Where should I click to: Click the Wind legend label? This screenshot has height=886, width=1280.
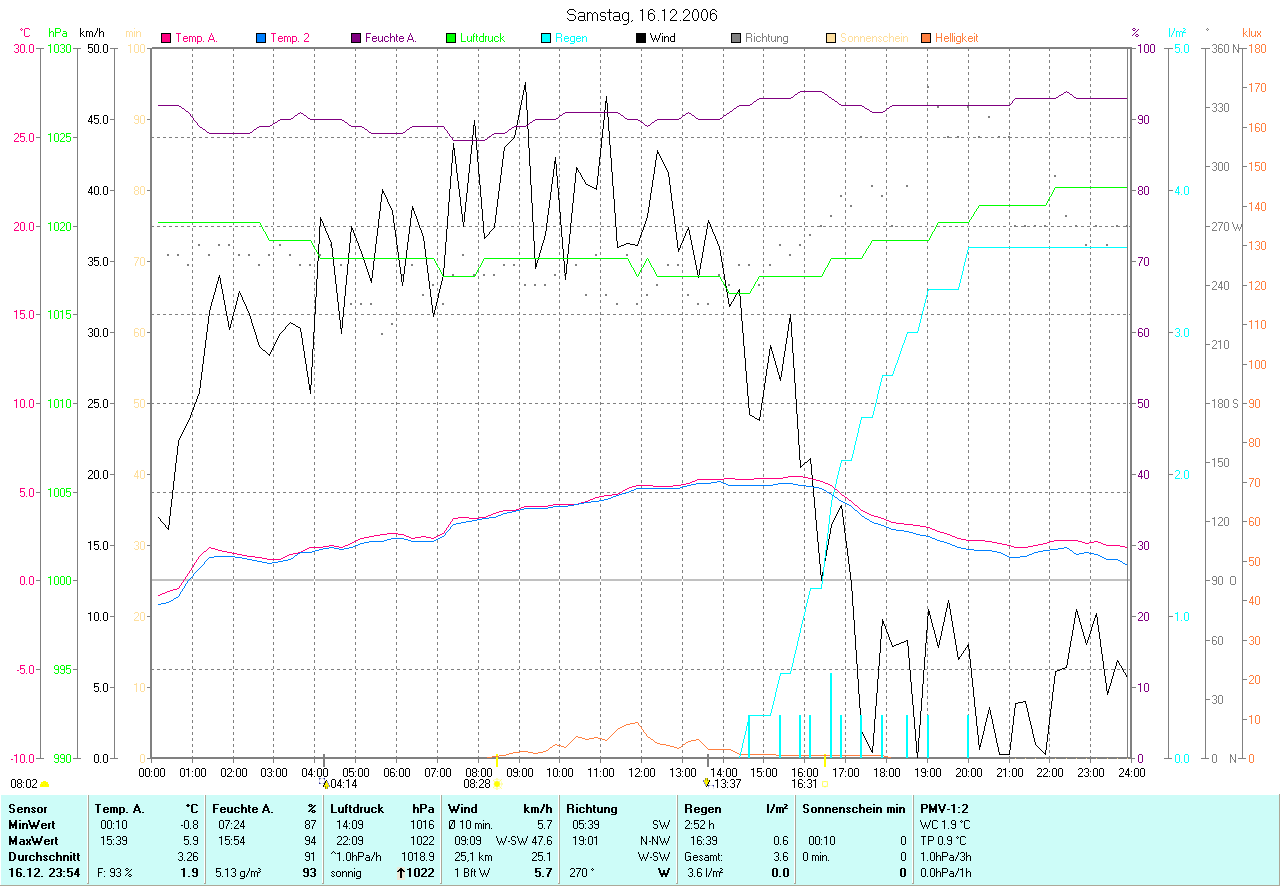pos(662,38)
